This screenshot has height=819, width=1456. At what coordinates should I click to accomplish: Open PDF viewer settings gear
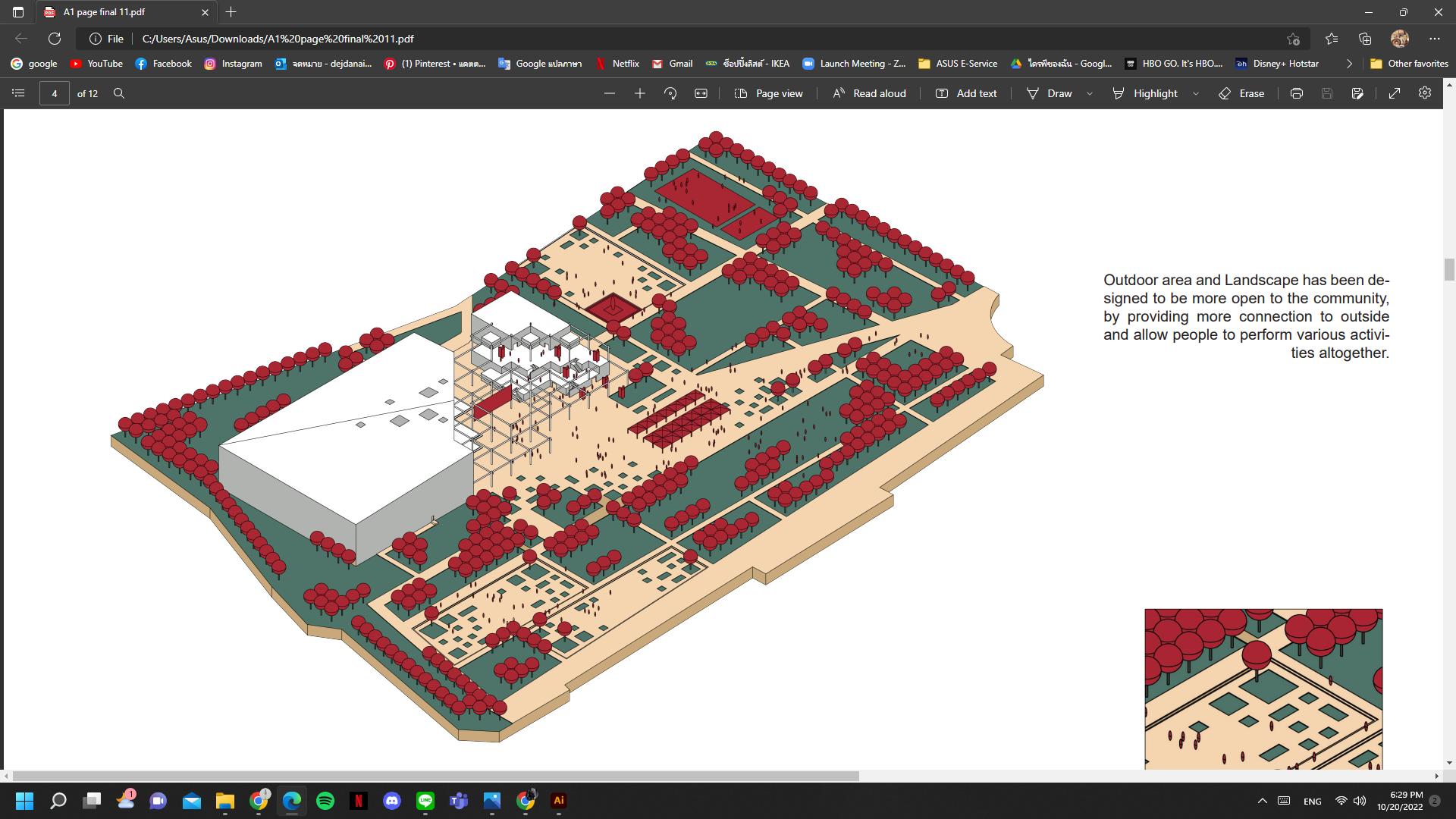click(x=1425, y=93)
